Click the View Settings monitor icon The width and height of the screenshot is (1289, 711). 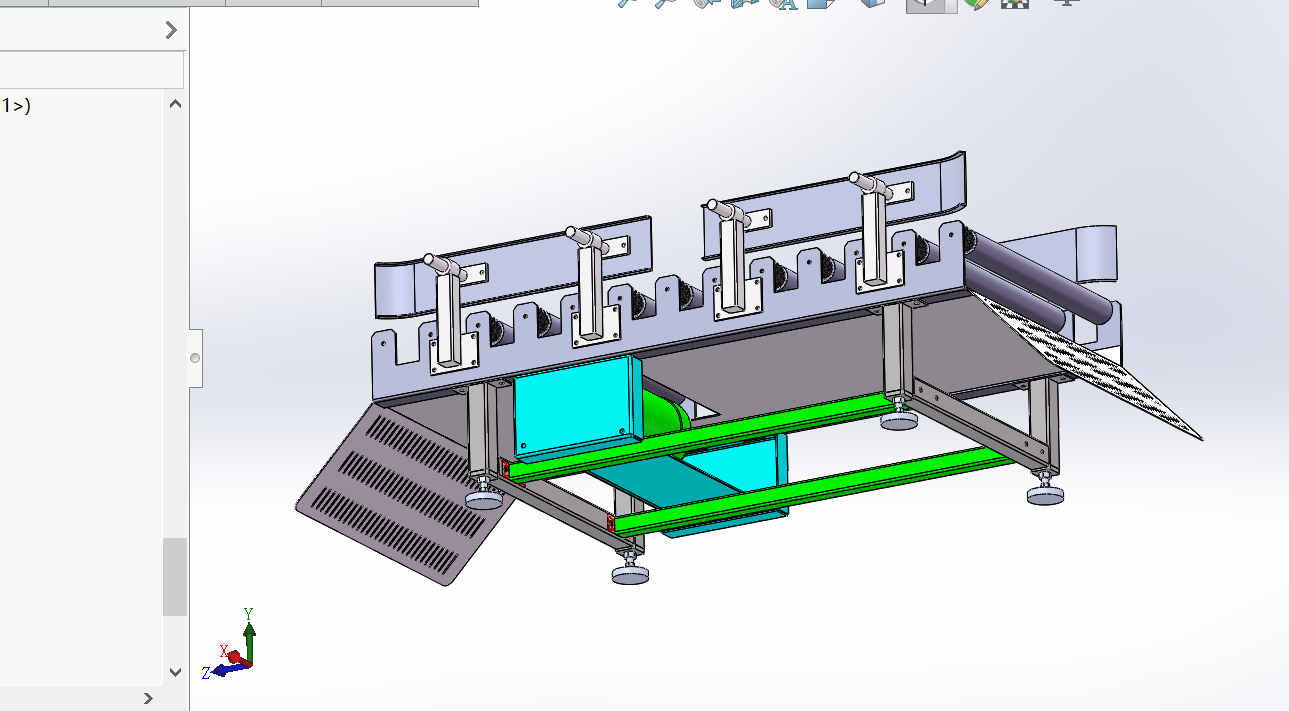pyautogui.click(x=1067, y=3)
